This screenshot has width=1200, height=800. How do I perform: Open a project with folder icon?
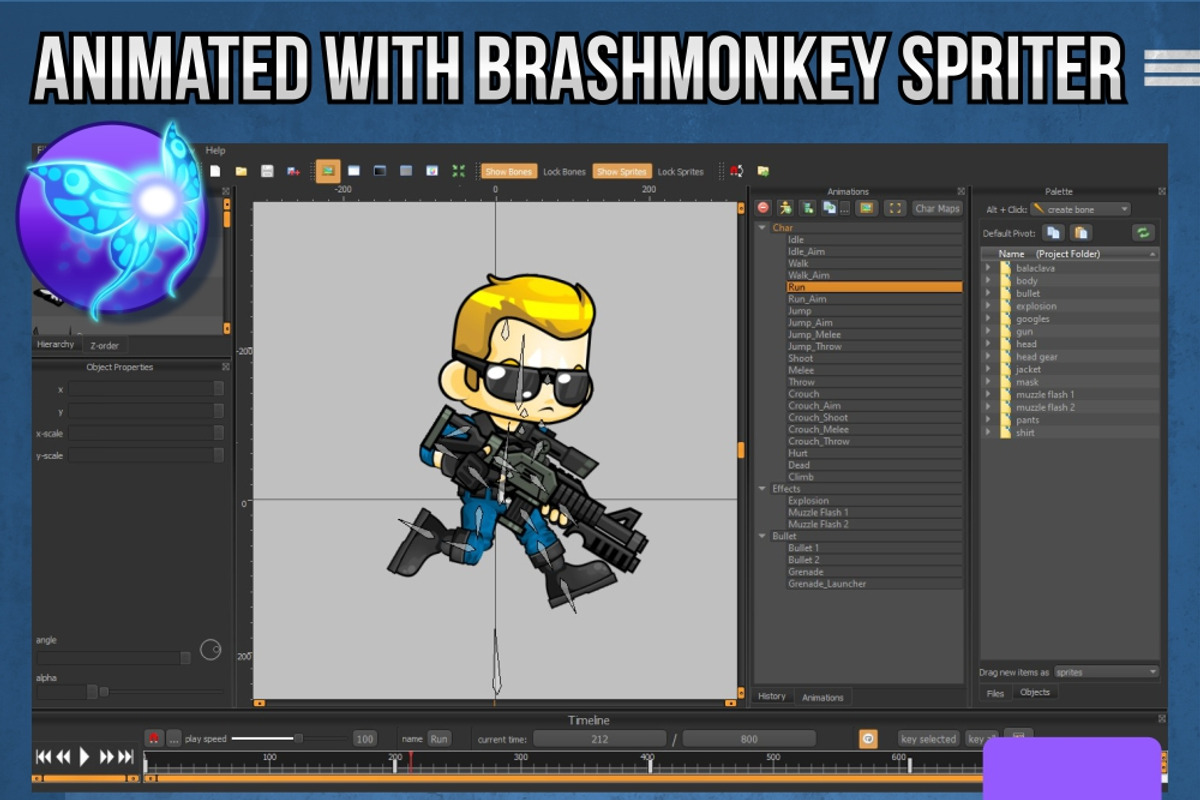pos(241,171)
